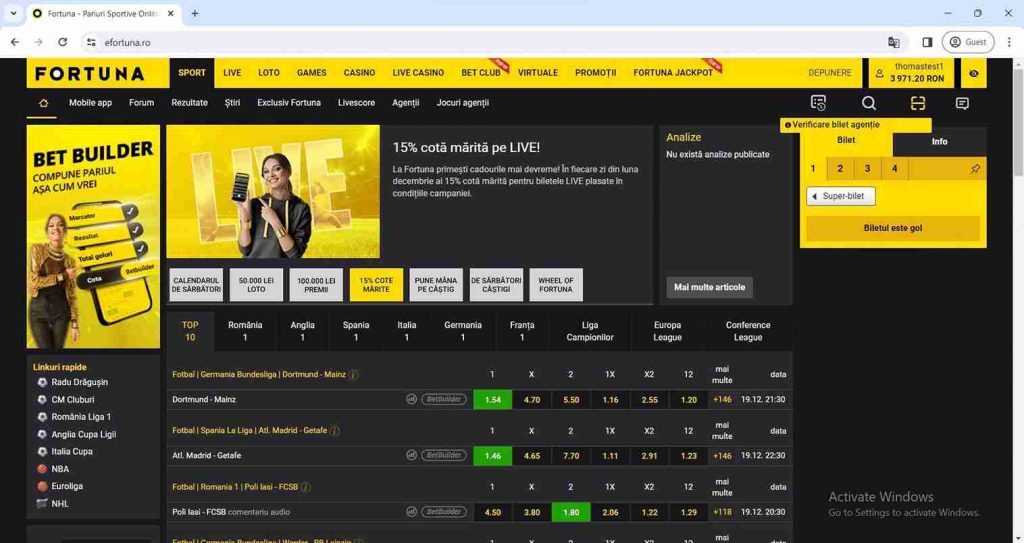The height and width of the screenshot is (543, 1024).
Task: Open the Livescore link
Action: click(x=356, y=103)
